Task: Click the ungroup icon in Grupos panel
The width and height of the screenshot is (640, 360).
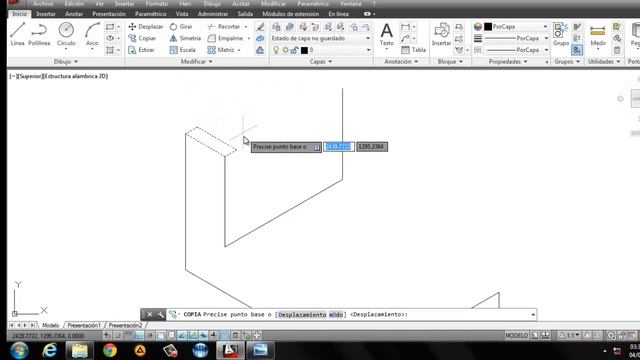Action: (576, 27)
